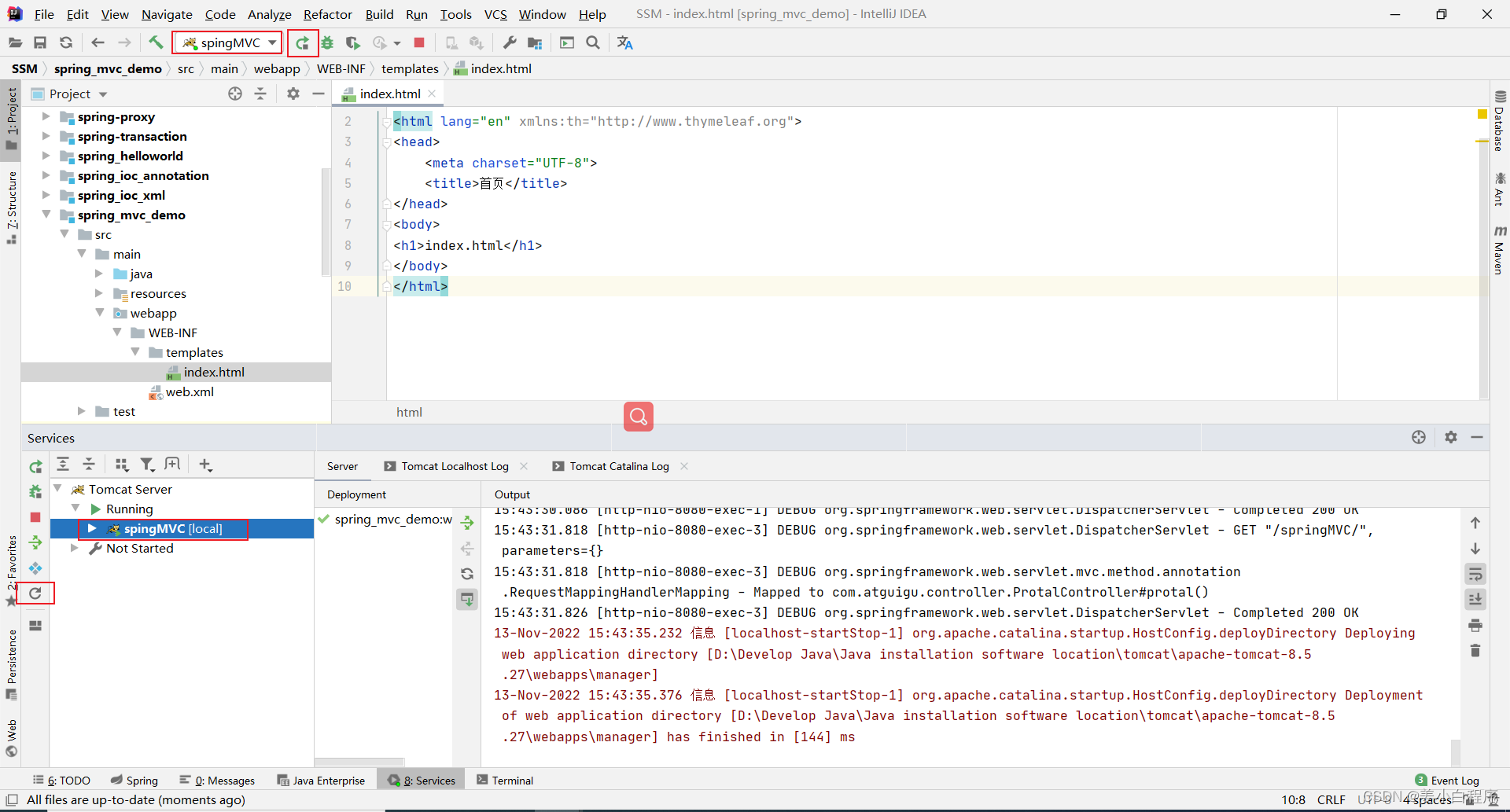Collapse all in Project panel
The width and height of the screenshot is (1510, 812).
[260, 94]
